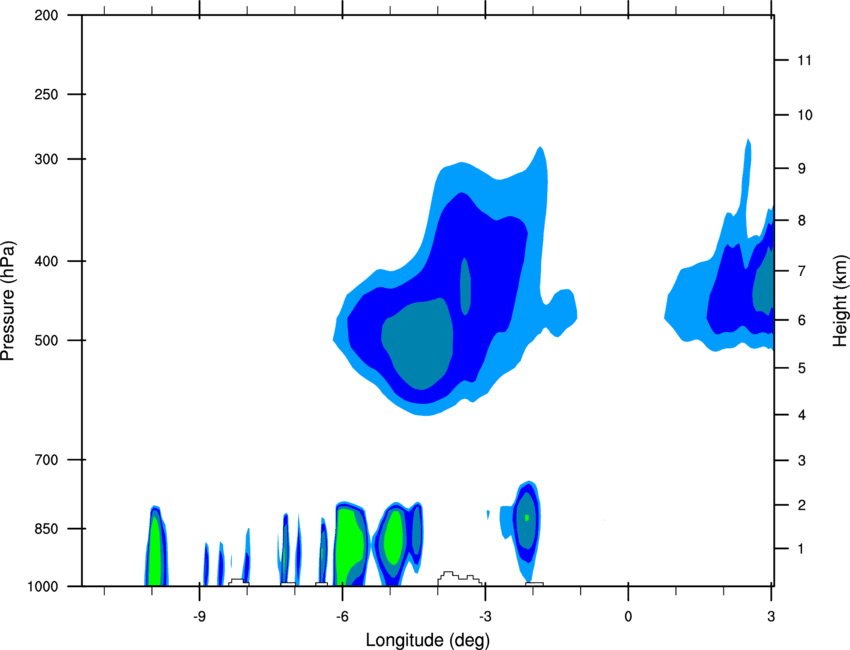
Task: Click the 4 km height label
Action: pos(801,415)
